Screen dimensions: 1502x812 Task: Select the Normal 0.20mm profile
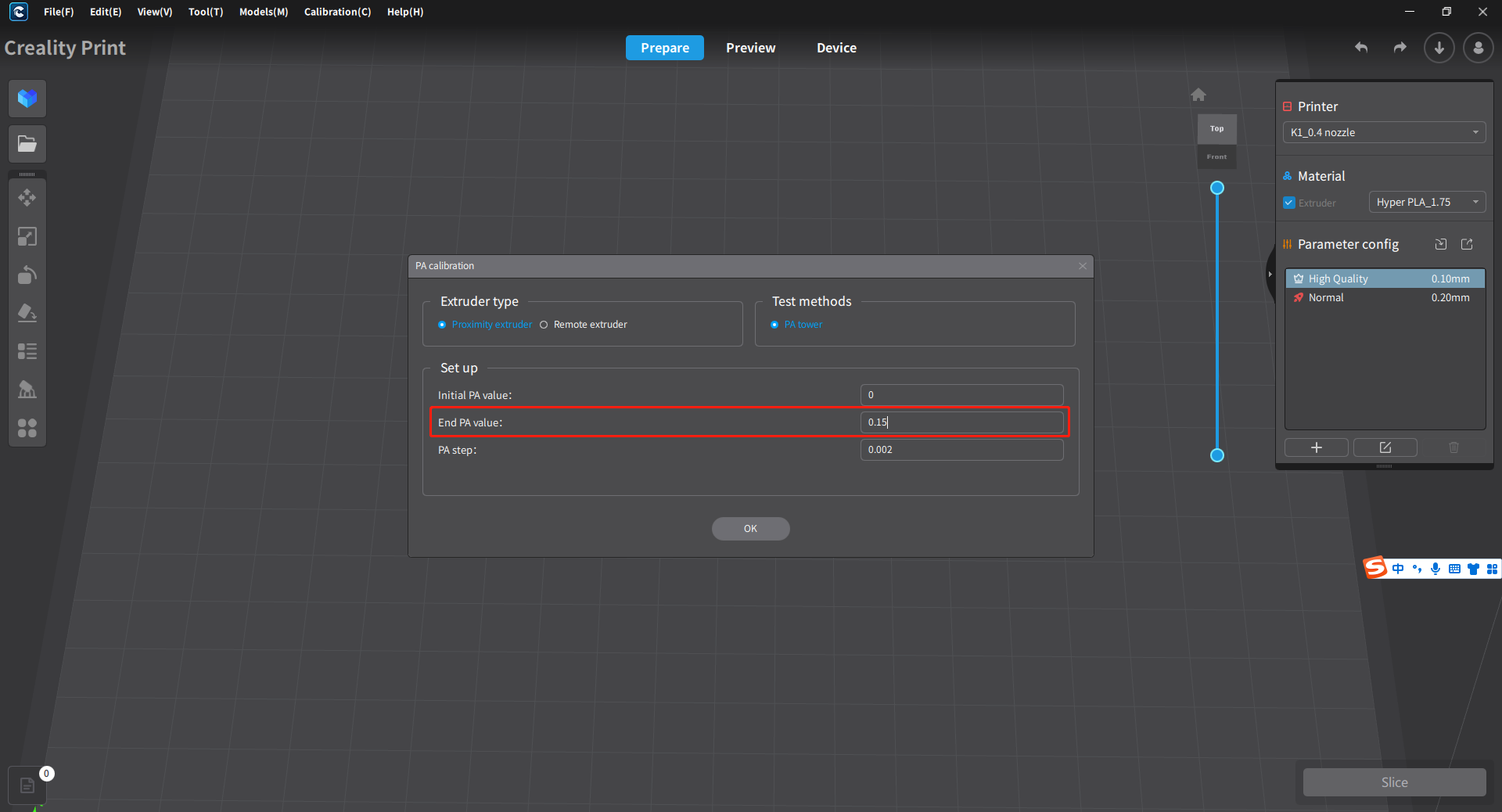[x=1385, y=297]
